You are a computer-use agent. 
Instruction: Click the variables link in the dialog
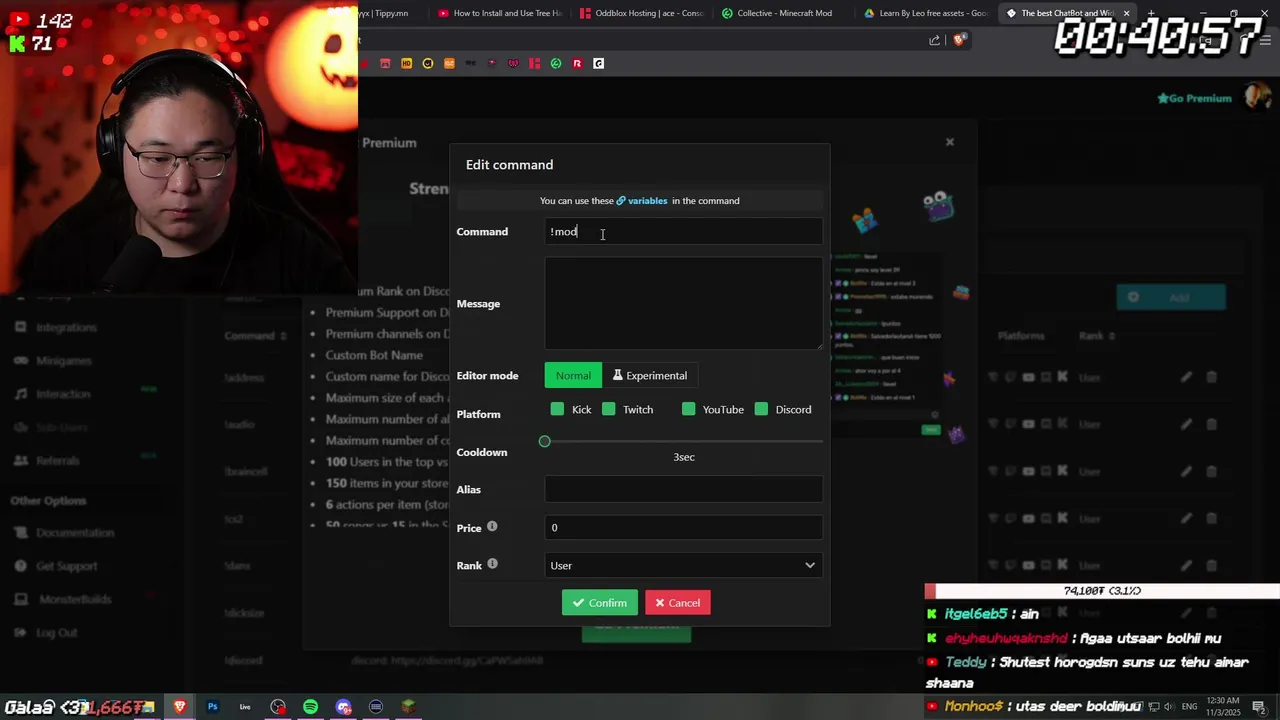pyautogui.click(x=641, y=201)
